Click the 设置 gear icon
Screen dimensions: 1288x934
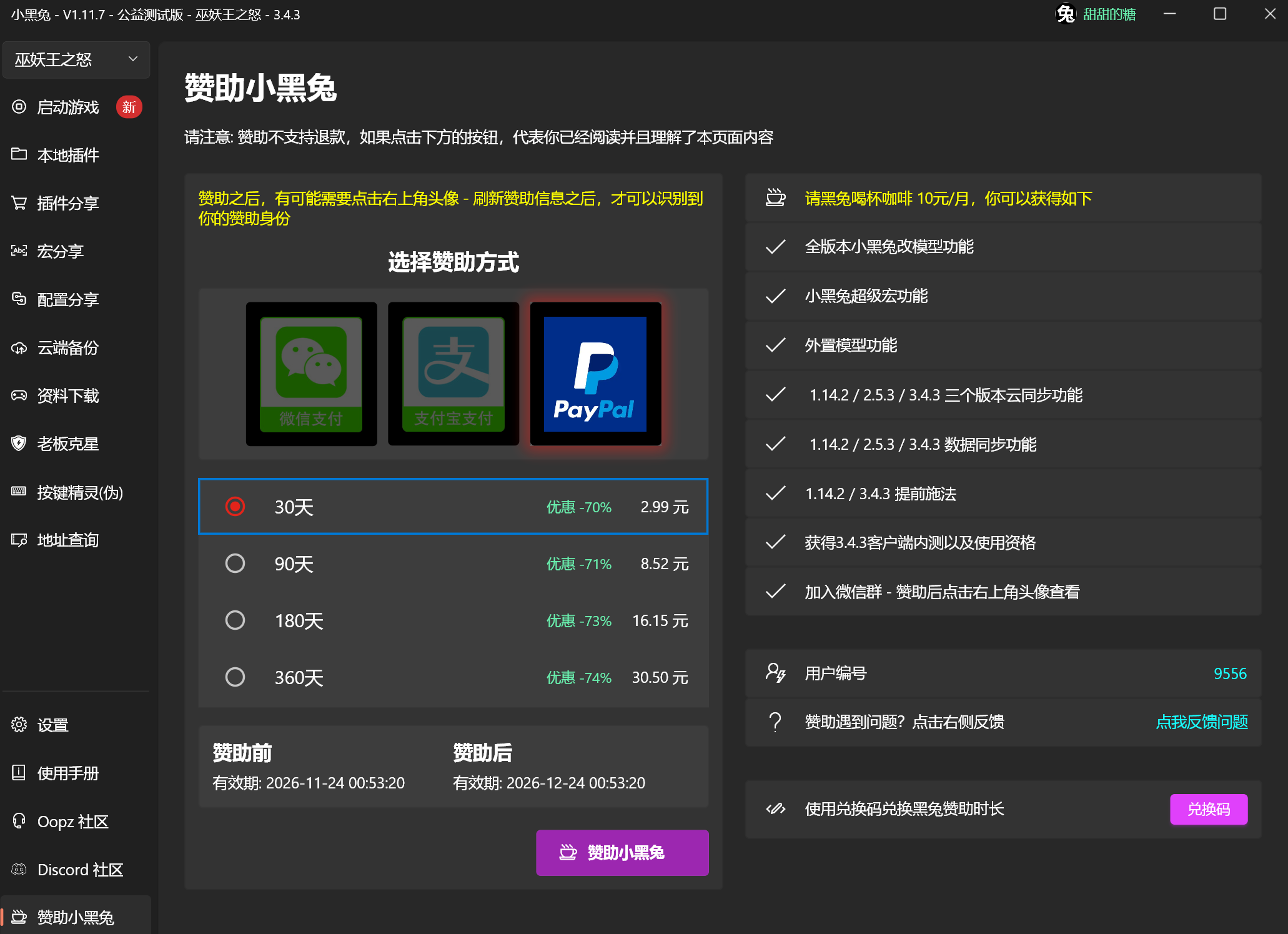19,725
